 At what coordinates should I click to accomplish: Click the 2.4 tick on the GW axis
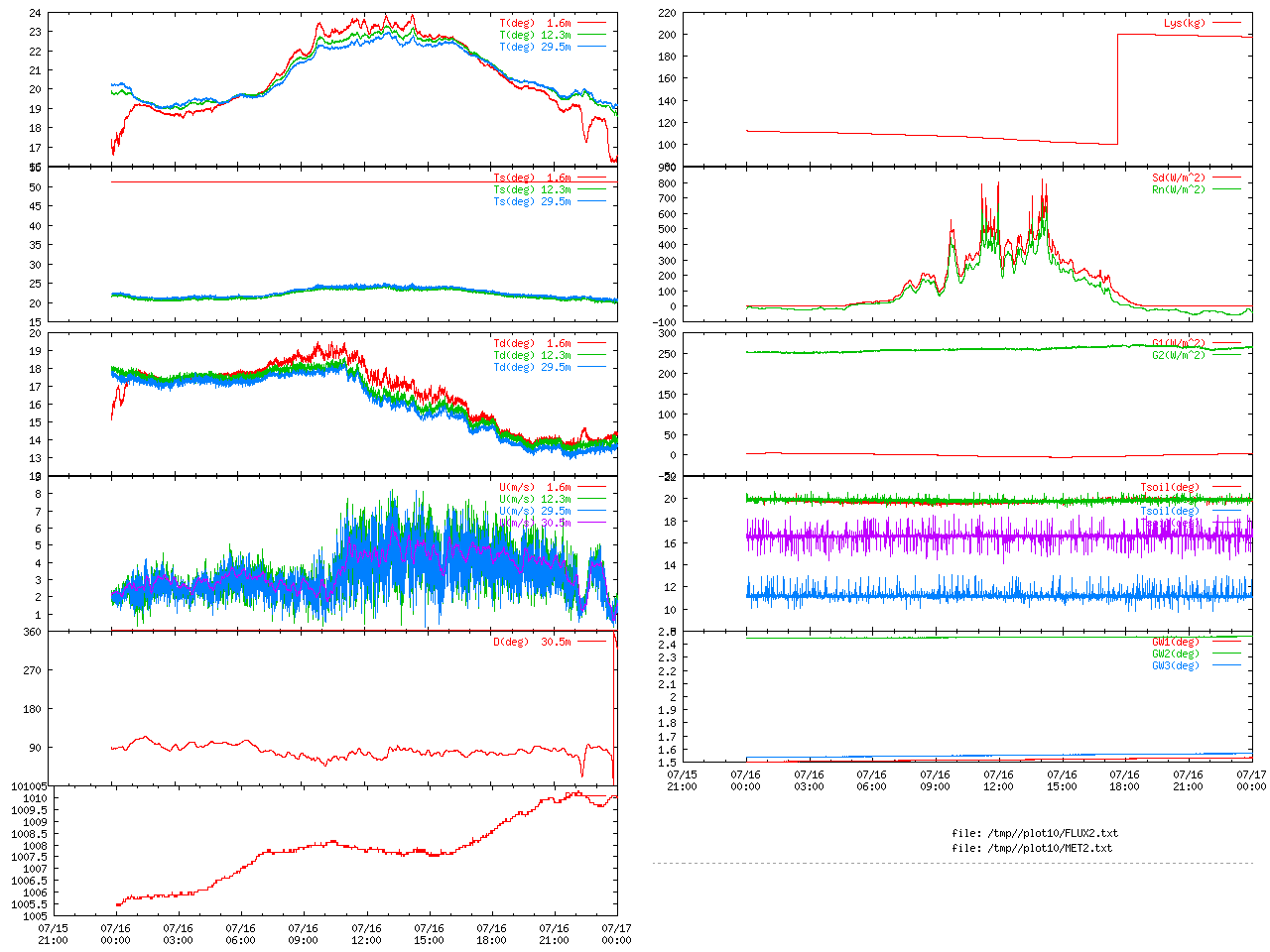pyautogui.click(x=668, y=646)
